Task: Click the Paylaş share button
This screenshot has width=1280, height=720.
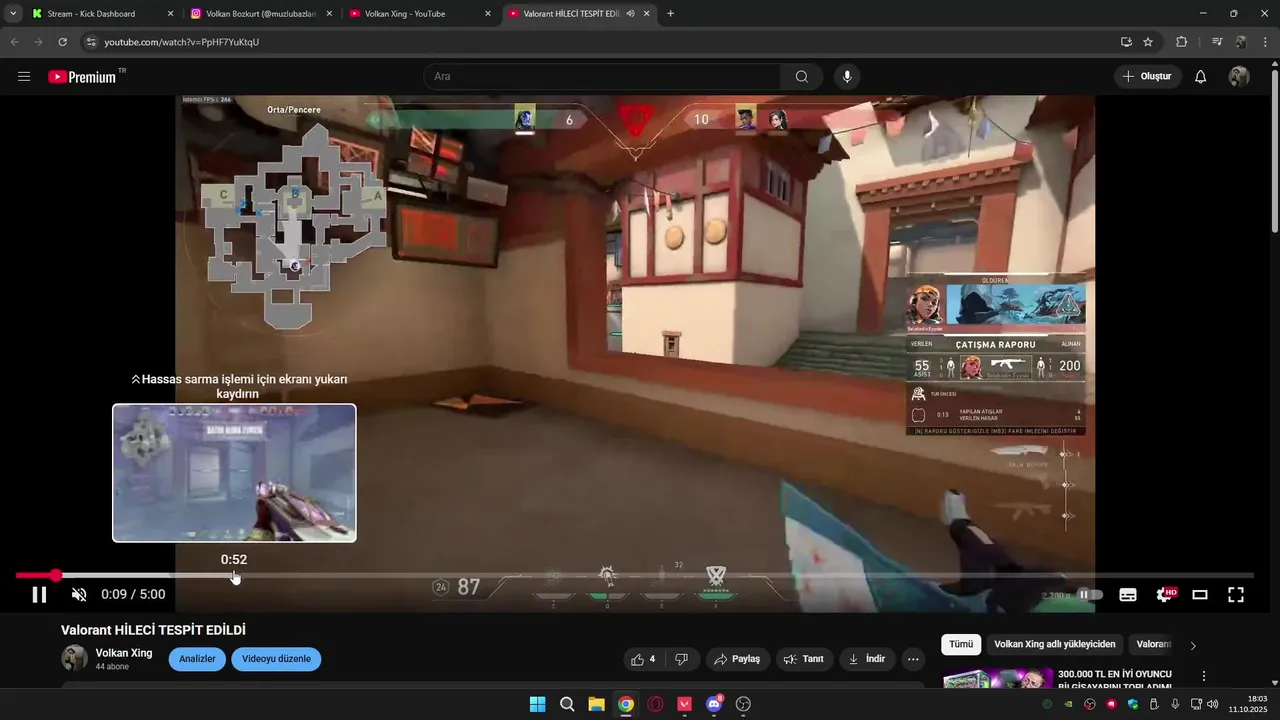Action: pyautogui.click(x=737, y=659)
